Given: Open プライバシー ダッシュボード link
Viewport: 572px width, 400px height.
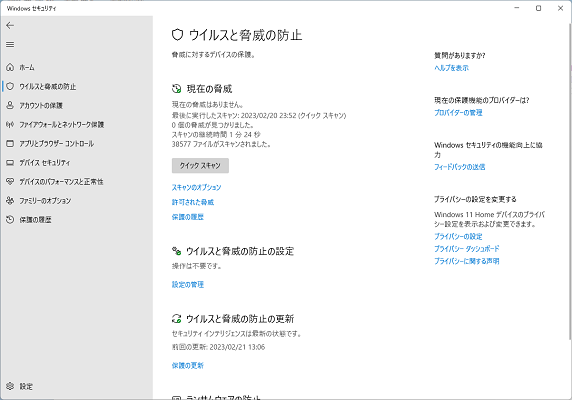Looking at the screenshot, I should [467, 249].
